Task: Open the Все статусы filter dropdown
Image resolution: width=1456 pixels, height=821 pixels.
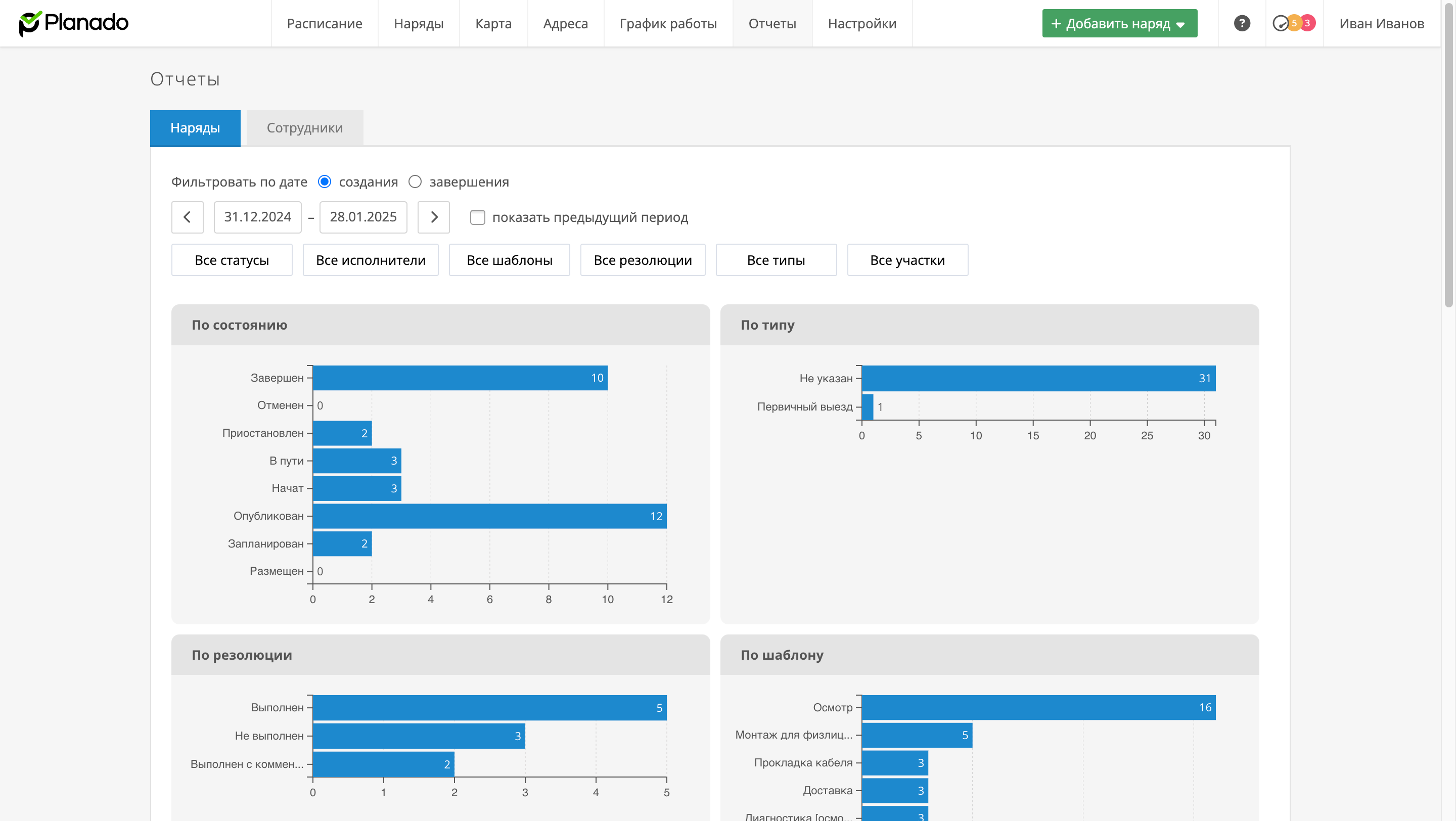Action: click(x=232, y=260)
